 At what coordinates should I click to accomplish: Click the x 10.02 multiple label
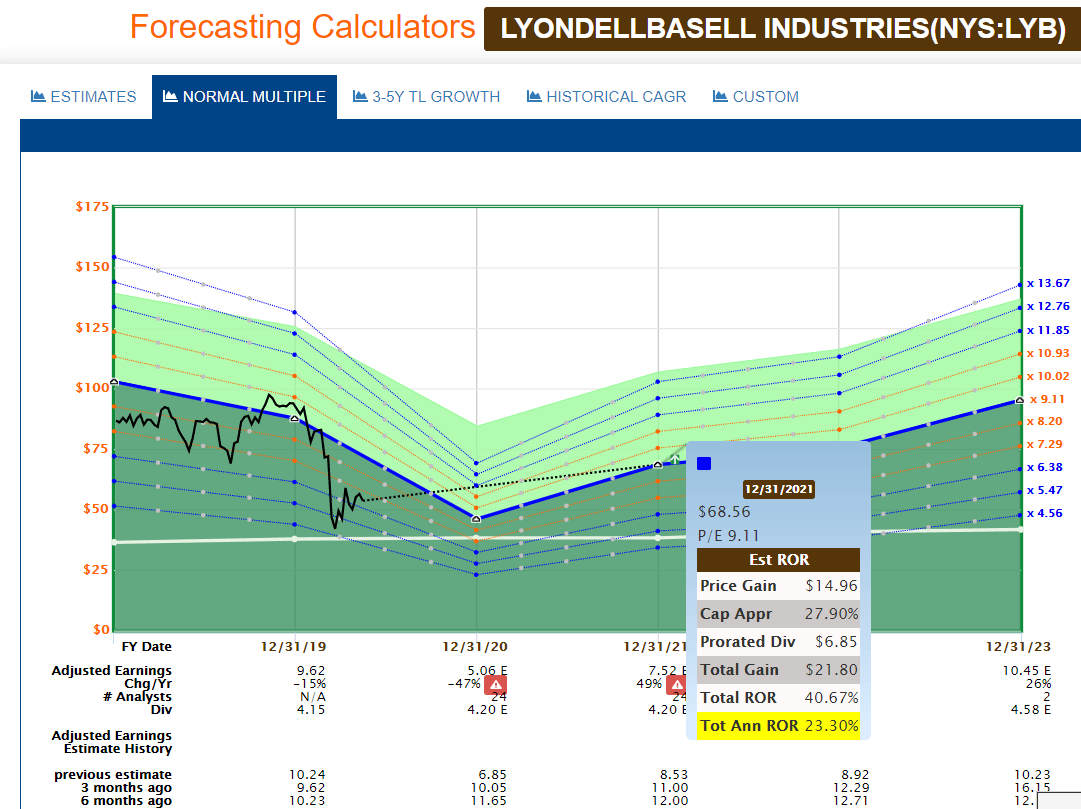pos(1048,377)
